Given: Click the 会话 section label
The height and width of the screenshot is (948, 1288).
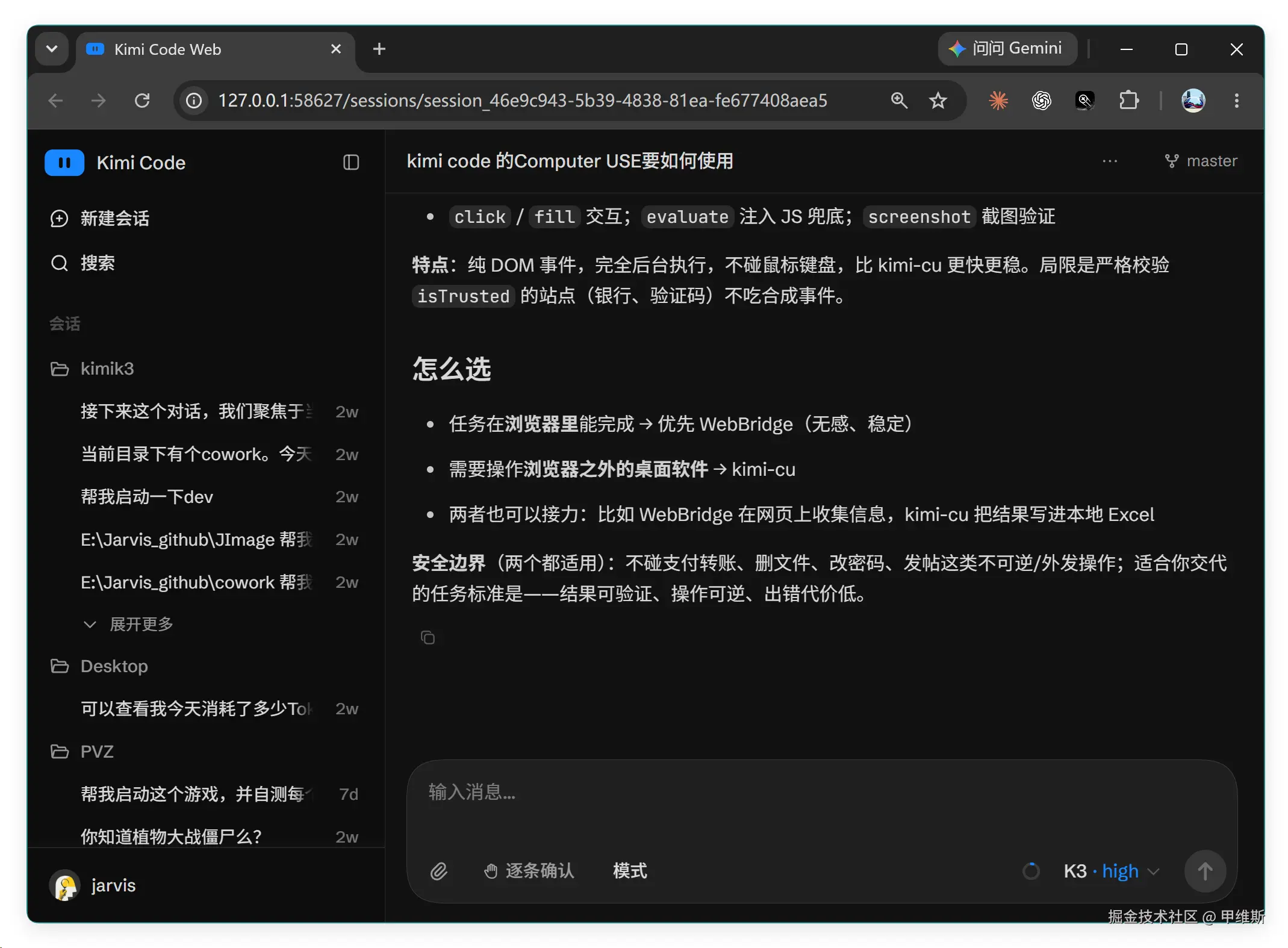Looking at the screenshot, I should 64,323.
